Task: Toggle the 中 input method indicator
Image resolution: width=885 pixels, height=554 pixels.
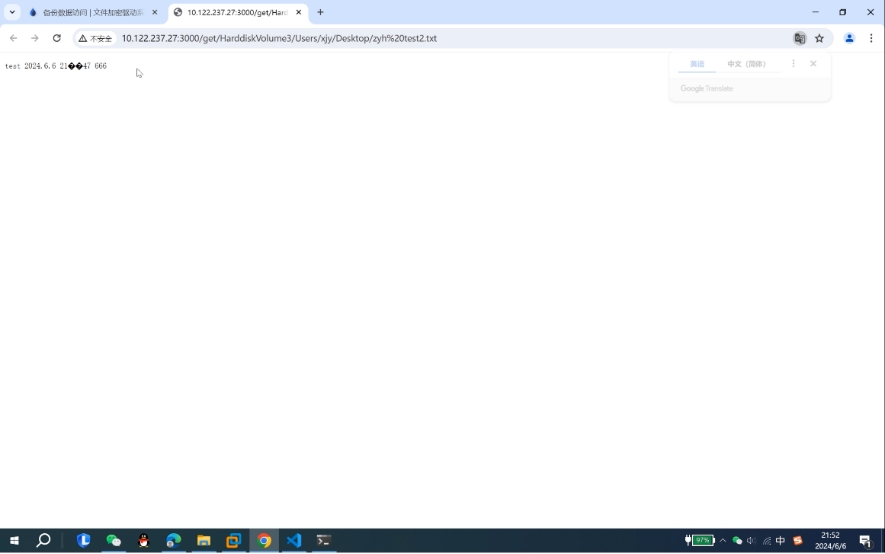Action: (x=780, y=540)
